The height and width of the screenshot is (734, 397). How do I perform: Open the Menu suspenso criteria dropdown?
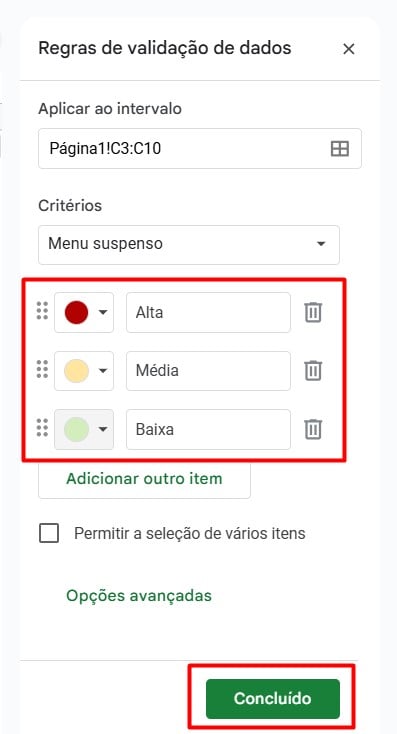pos(189,244)
